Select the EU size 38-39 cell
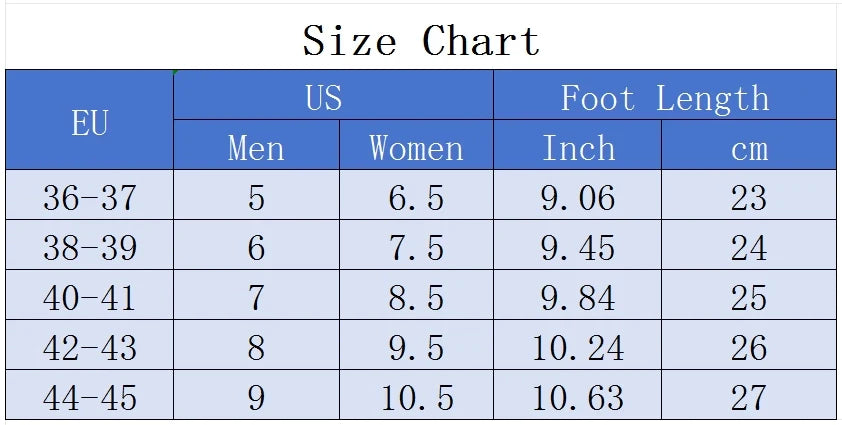Viewport: 842px width, 425px height. tap(89, 248)
